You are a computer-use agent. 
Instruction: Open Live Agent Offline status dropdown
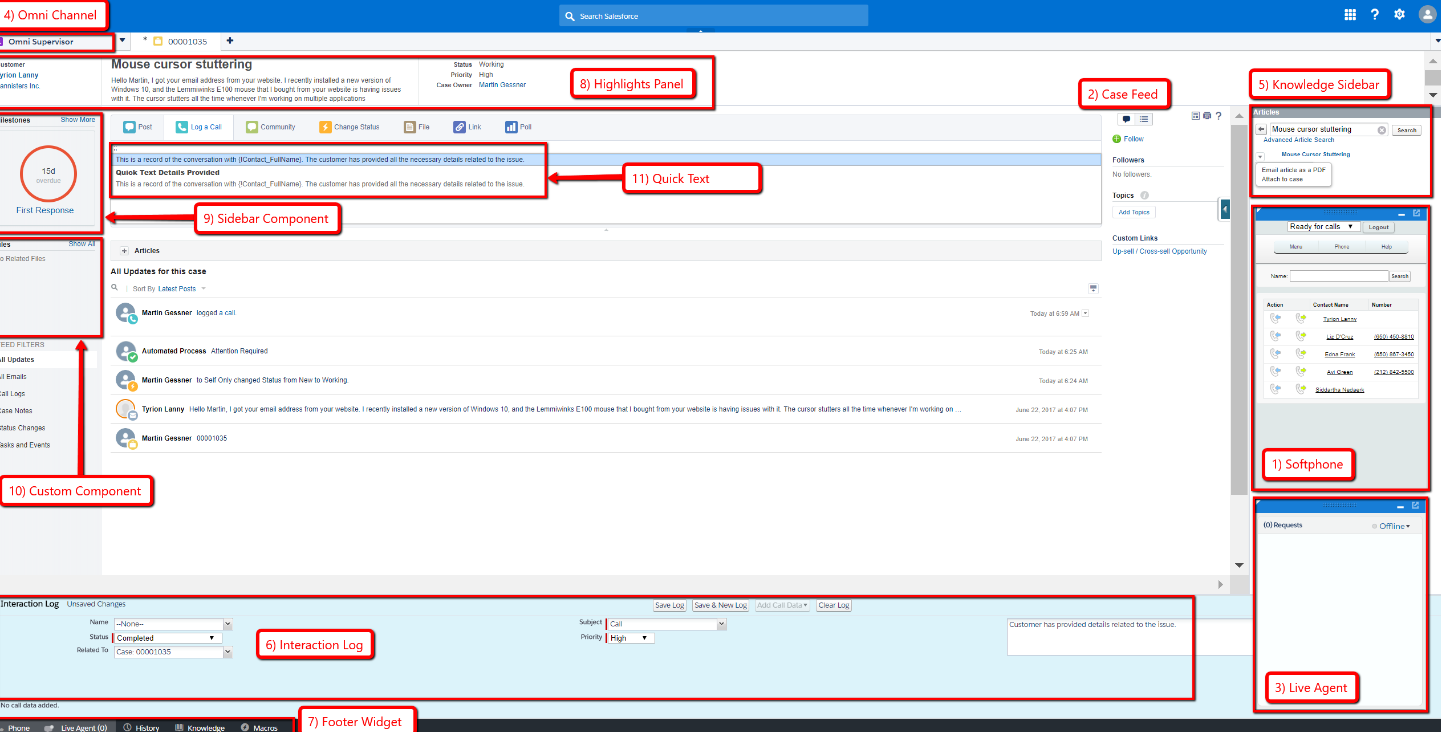pyautogui.click(x=1395, y=526)
